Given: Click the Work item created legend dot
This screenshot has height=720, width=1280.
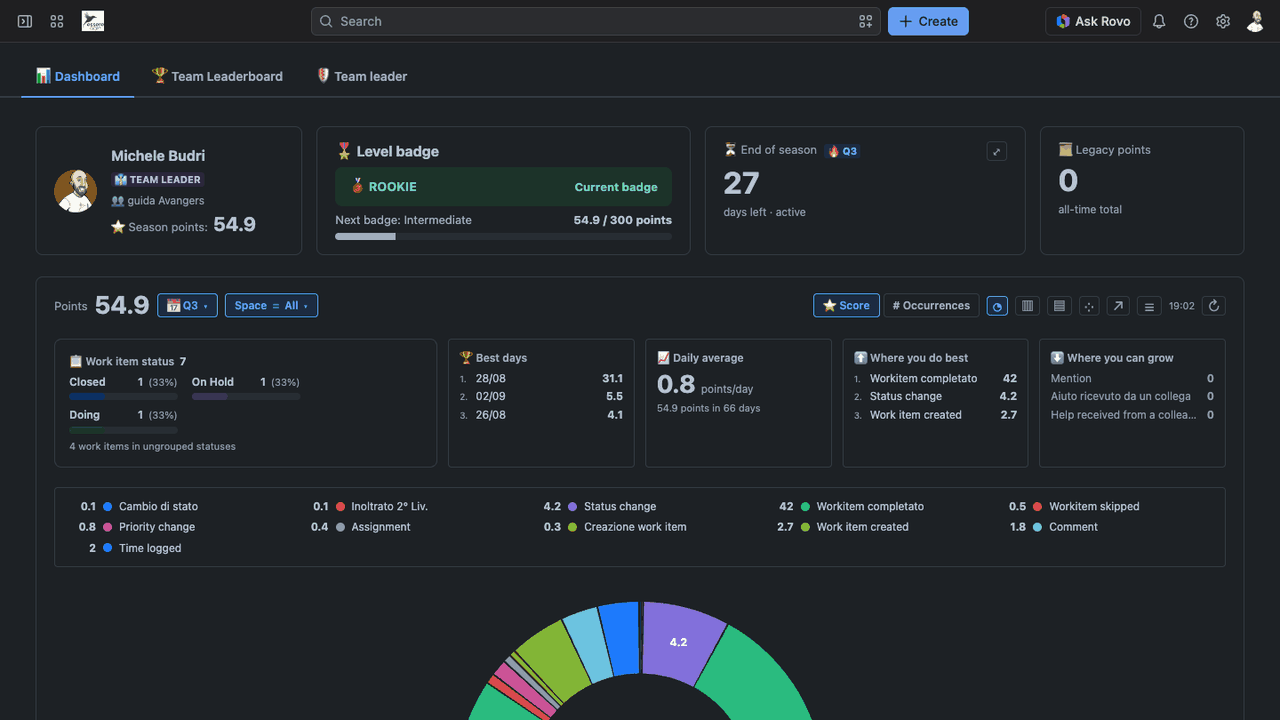Looking at the screenshot, I should 805,527.
